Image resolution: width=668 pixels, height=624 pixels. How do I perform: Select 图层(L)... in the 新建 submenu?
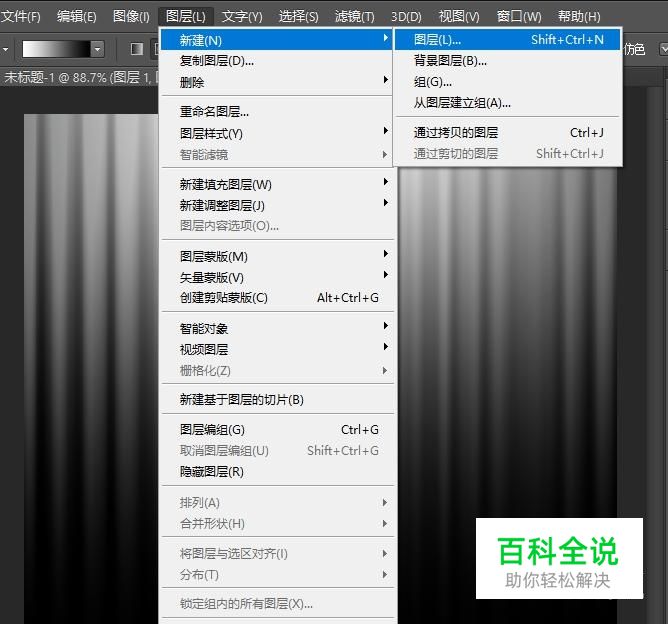click(507, 40)
